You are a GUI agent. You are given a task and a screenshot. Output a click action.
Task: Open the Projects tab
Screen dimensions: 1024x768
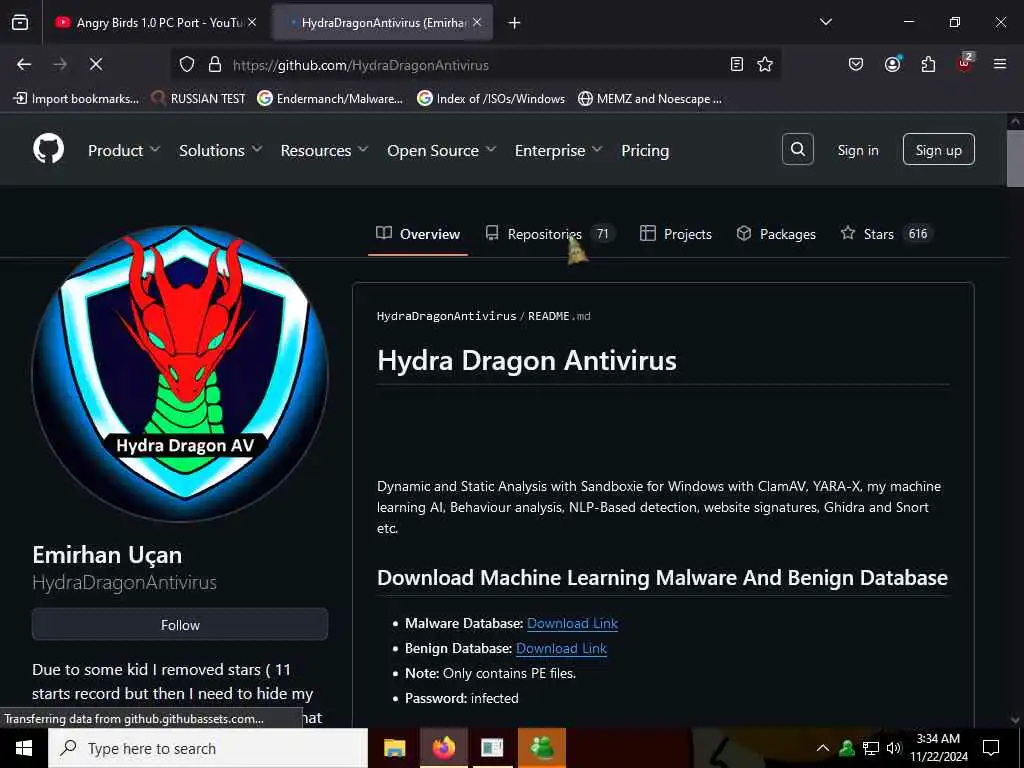675,234
